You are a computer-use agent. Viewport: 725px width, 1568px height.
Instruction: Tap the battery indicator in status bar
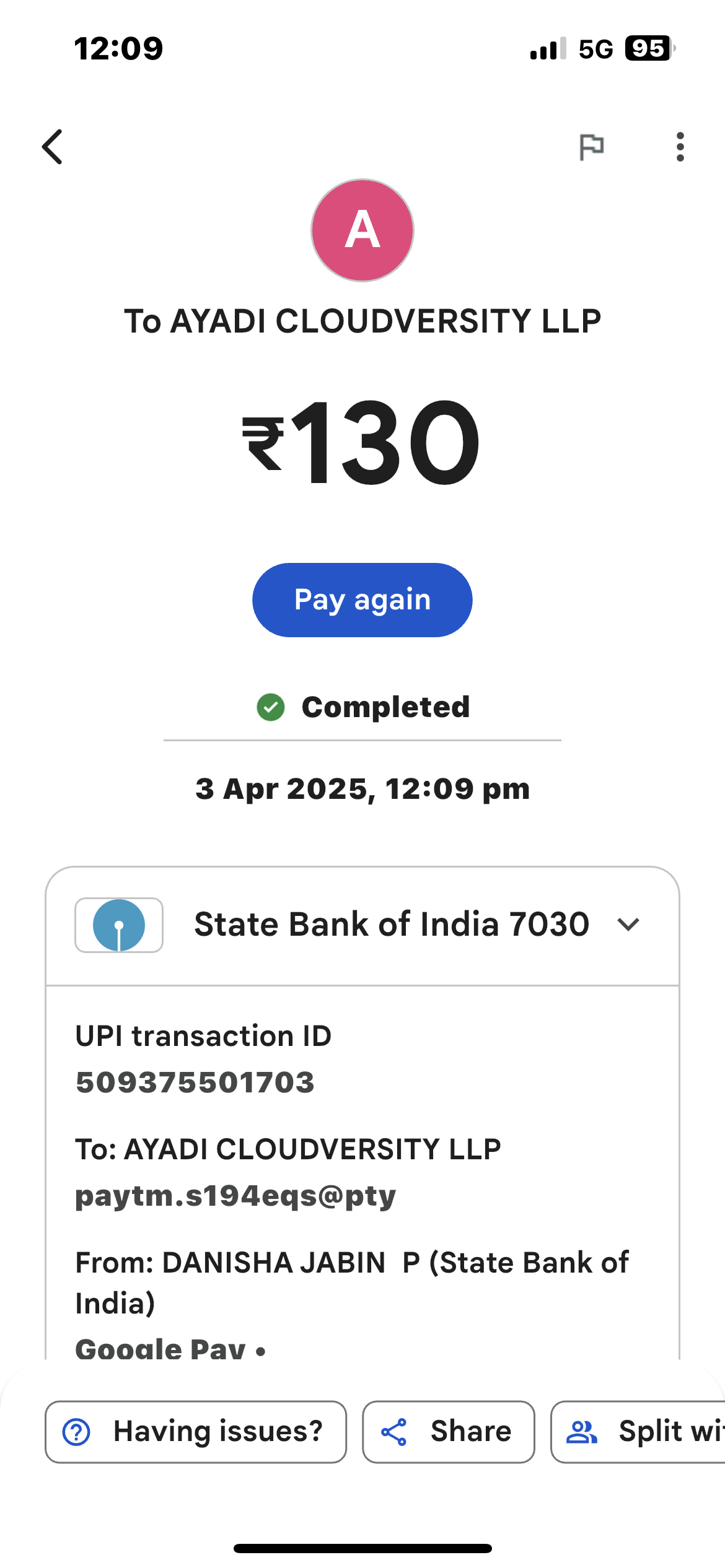[x=648, y=48]
